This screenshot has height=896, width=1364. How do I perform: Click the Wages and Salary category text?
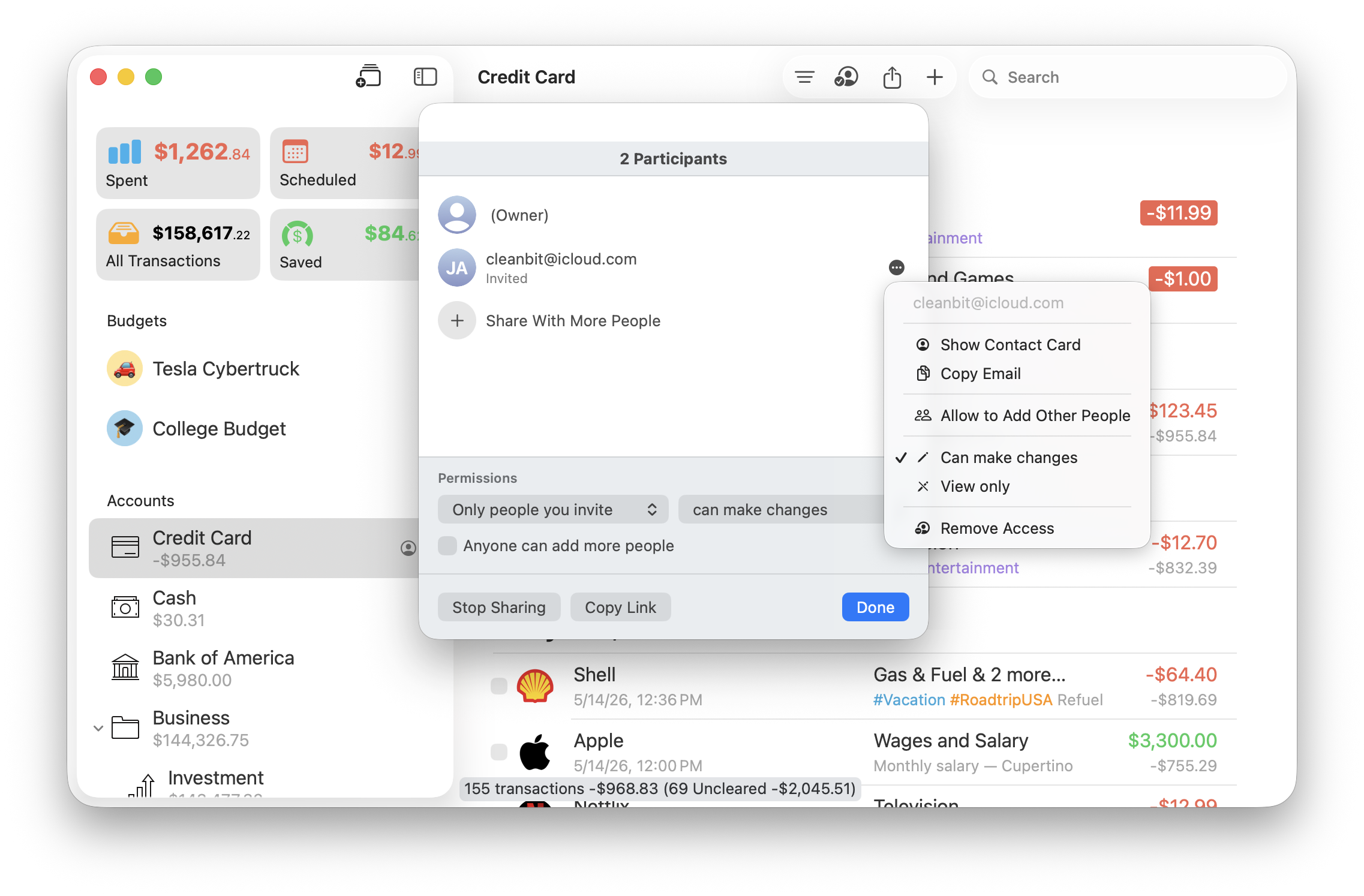951,741
